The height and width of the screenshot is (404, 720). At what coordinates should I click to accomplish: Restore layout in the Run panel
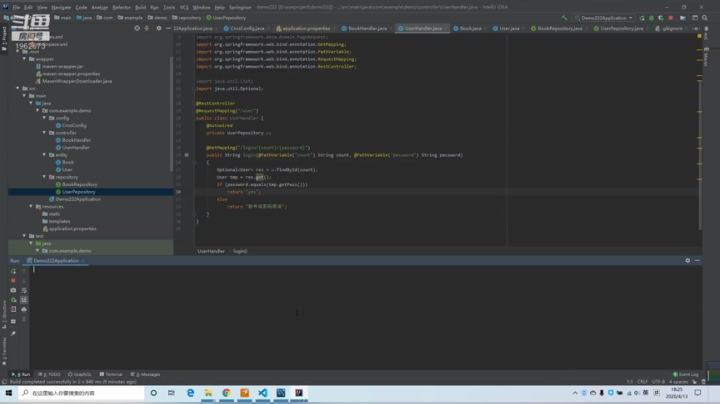click(13, 321)
